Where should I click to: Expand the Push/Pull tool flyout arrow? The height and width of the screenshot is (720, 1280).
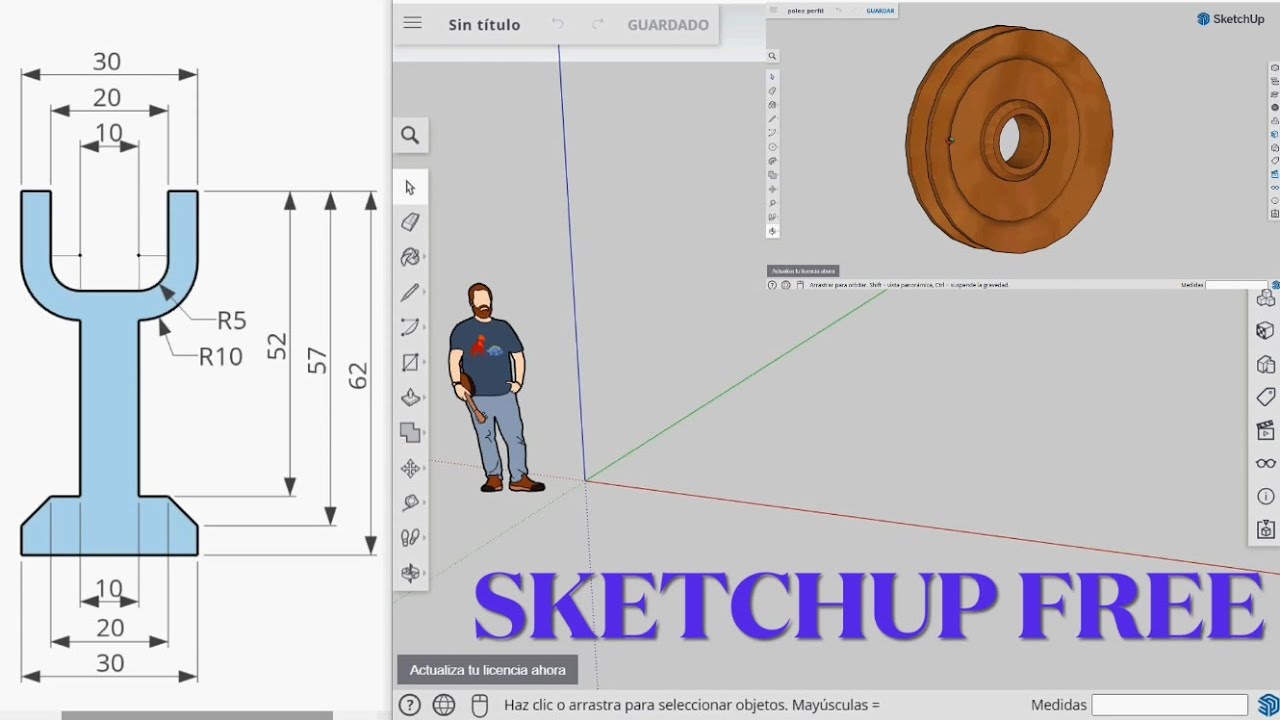click(426, 397)
